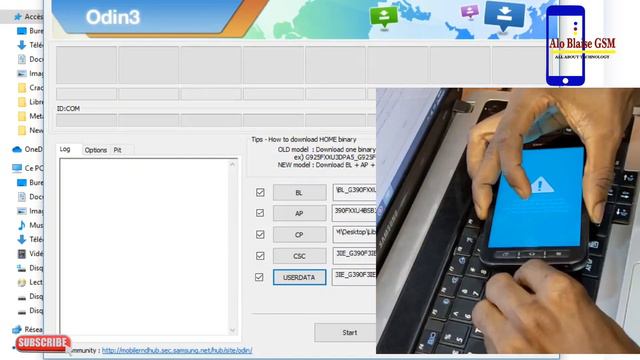Open Musique note icon under Ce PC
640x360 pixels.
click(22, 225)
